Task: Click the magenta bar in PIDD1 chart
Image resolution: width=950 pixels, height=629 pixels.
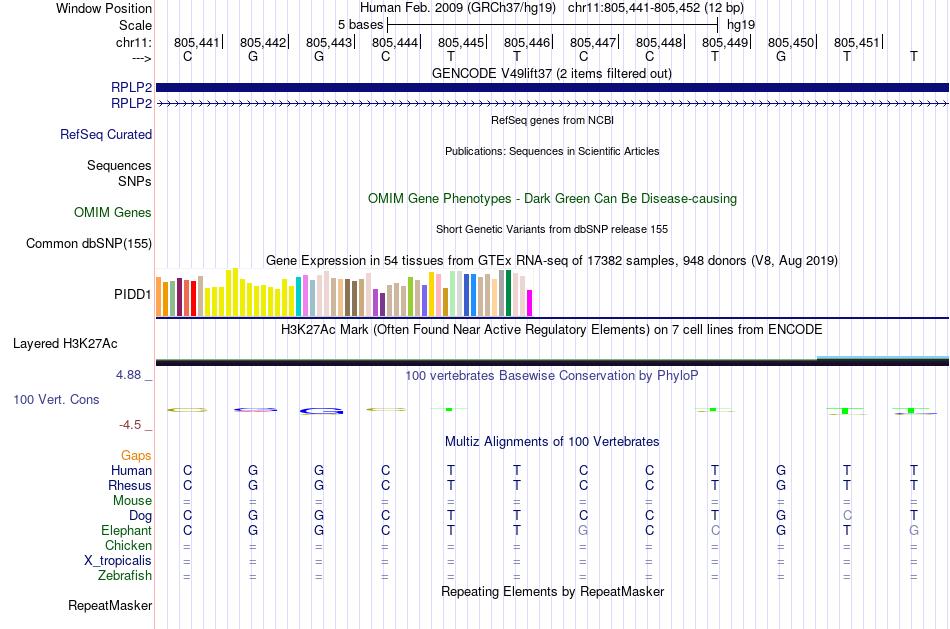Action: (x=530, y=303)
